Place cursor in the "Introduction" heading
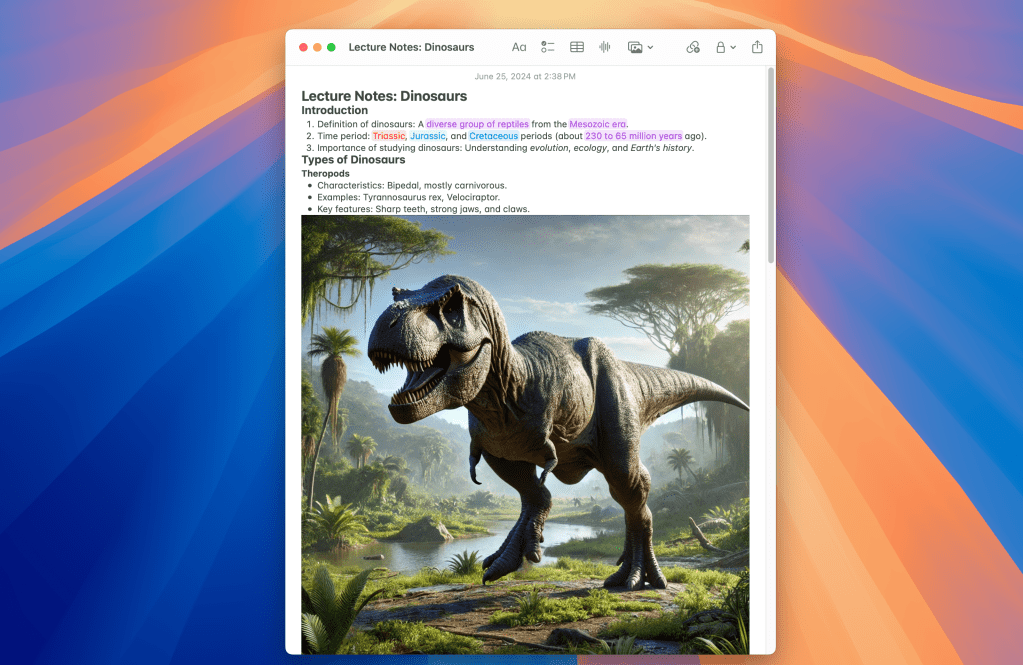This screenshot has width=1023, height=665. click(334, 111)
